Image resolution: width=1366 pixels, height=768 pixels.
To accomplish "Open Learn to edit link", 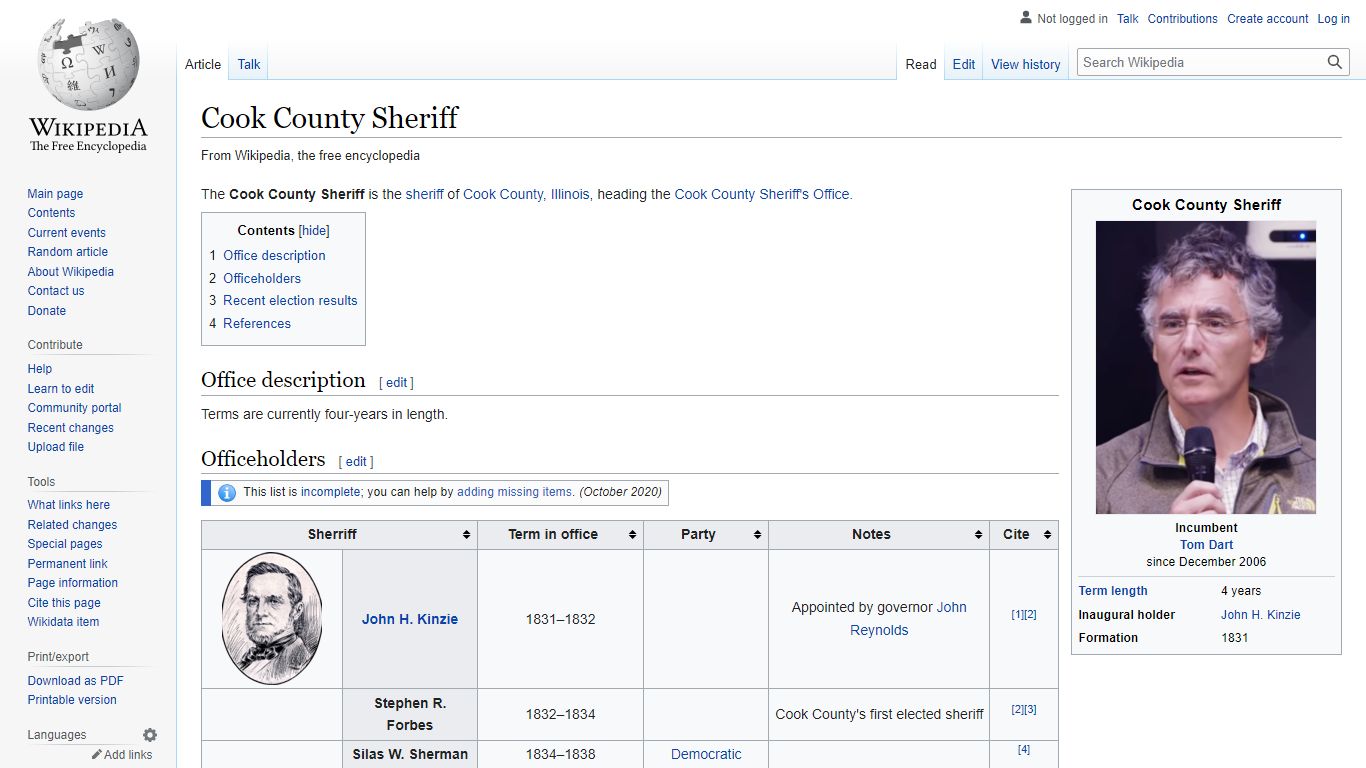I will (61, 389).
